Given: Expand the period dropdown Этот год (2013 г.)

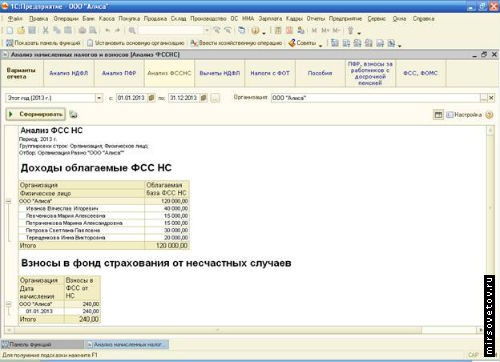Looking at the screenshot, I should pos(99,98).
